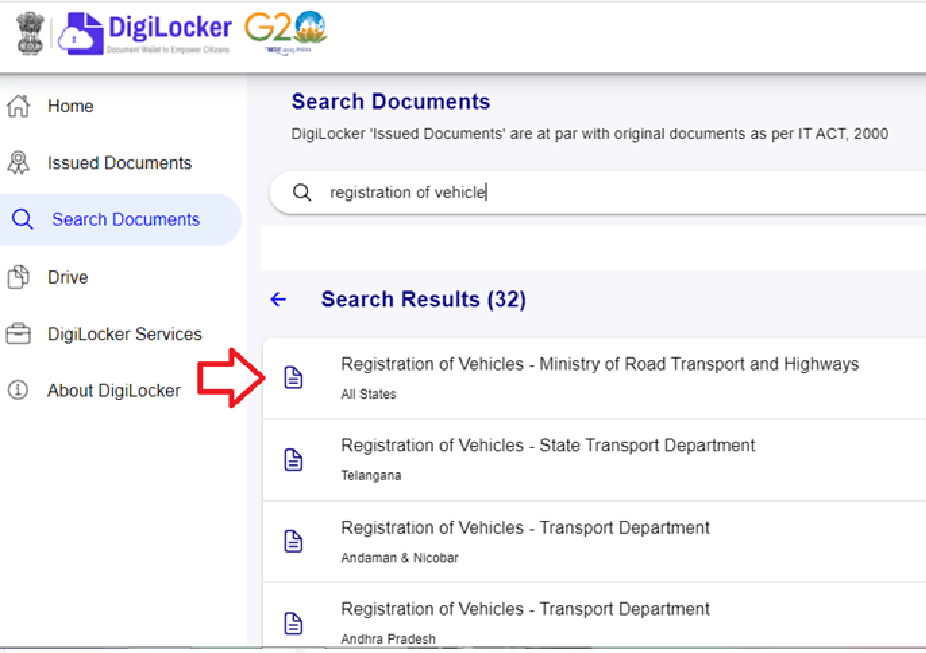Click the document icon beside the Ministry result
926x653 pixels.
(293, 373)
